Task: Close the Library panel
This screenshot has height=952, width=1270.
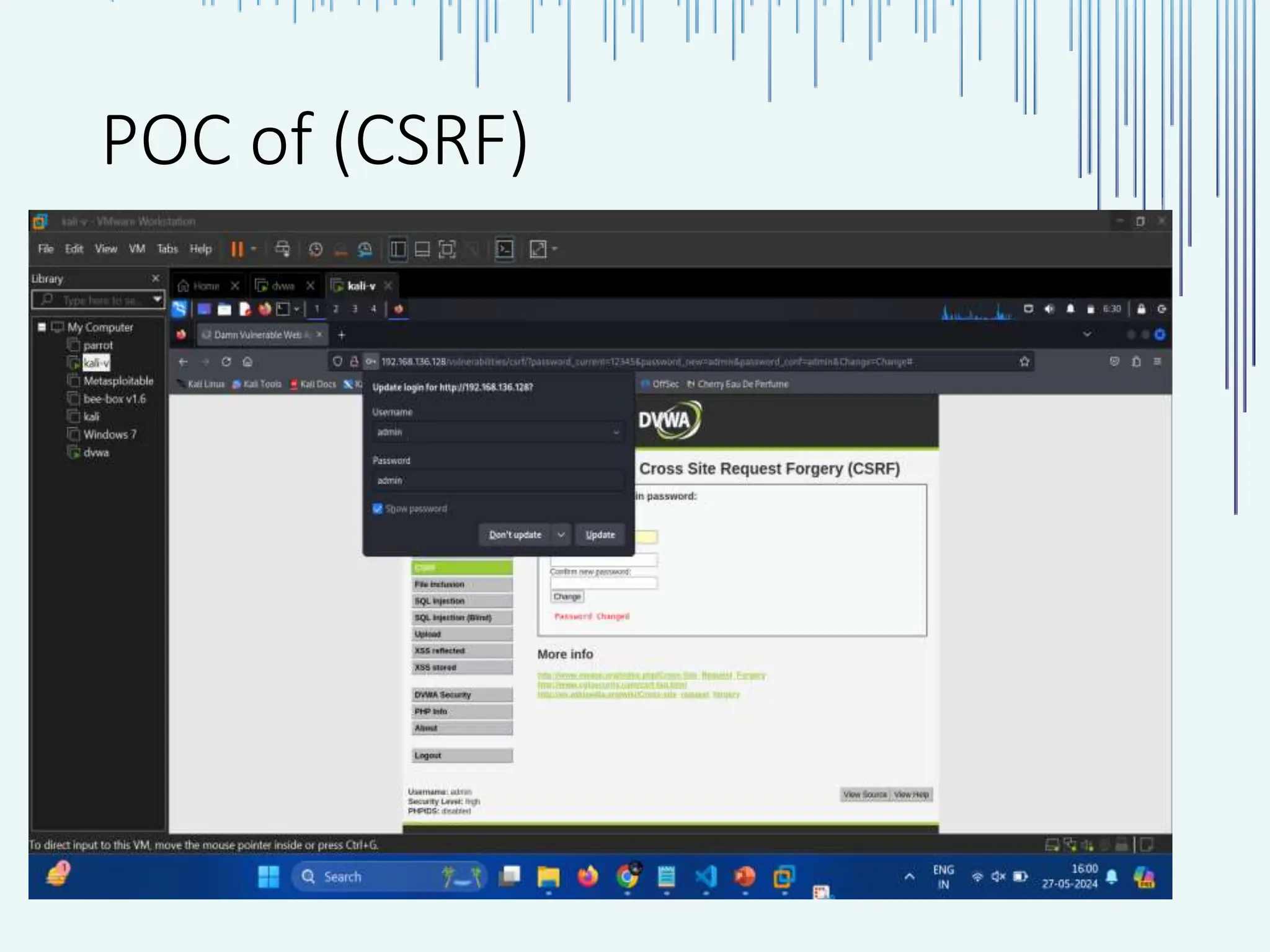Action: click(156, 278)
